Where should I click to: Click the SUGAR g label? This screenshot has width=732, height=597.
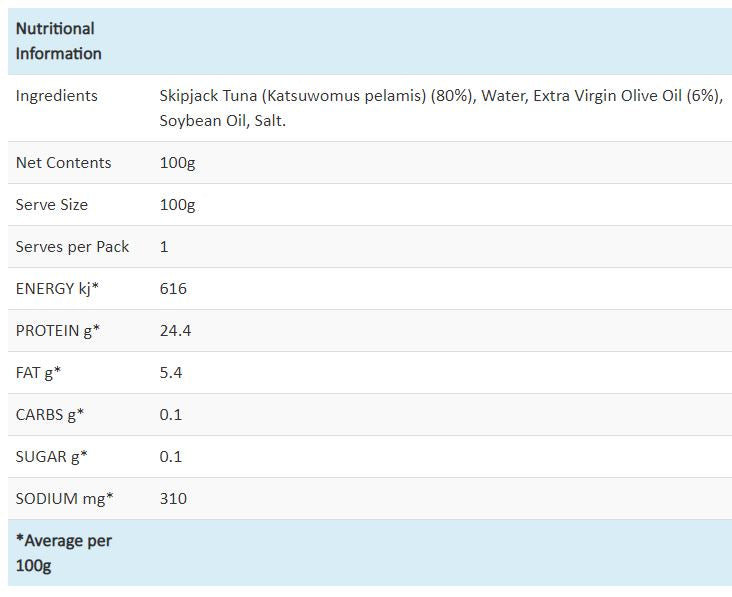coord(51,457)
